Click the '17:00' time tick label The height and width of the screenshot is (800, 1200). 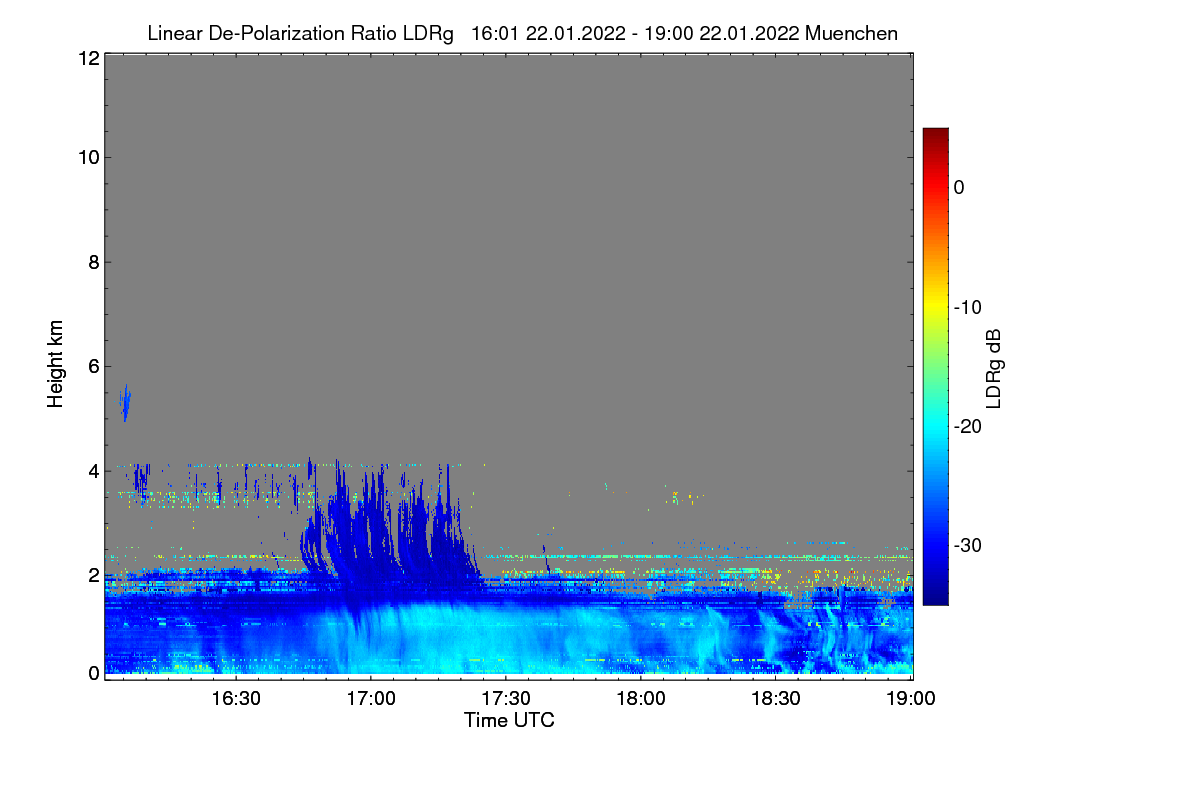tap(371, 698)
